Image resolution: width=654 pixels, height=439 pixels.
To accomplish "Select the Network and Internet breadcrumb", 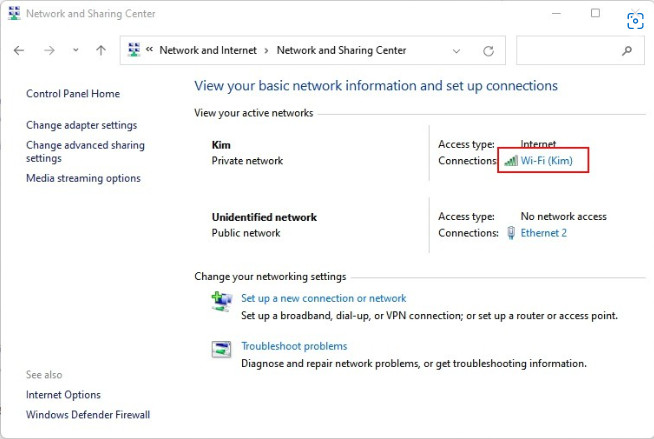I will coord(208,50).
